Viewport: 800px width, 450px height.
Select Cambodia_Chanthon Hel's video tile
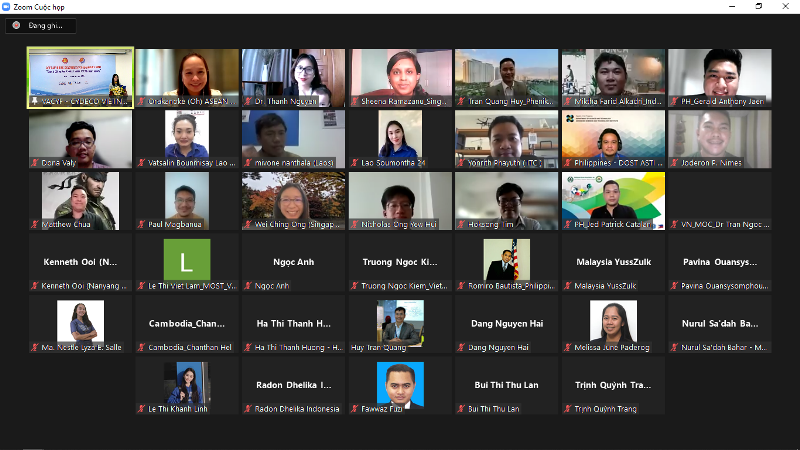187,324
